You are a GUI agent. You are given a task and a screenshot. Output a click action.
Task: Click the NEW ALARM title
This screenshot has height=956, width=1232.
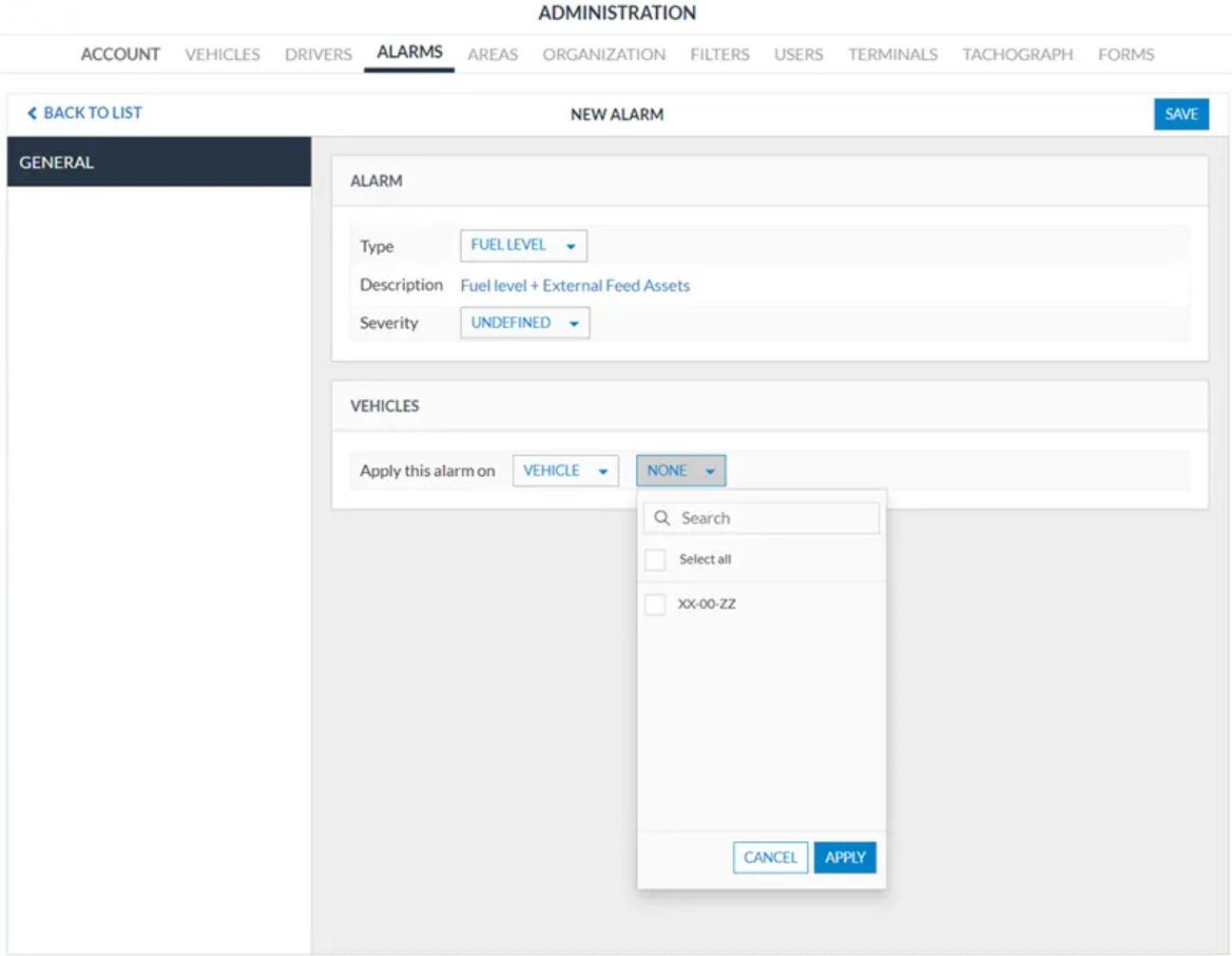tap(617, 114)
